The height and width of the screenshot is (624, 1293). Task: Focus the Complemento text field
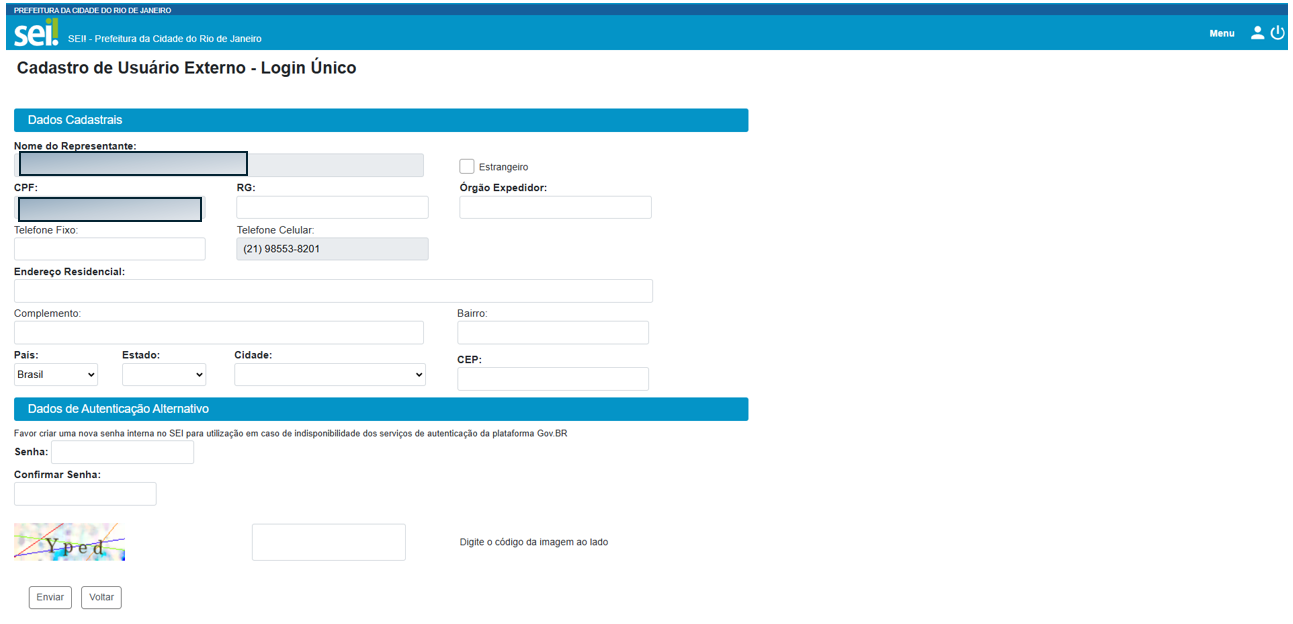(219, 333)
